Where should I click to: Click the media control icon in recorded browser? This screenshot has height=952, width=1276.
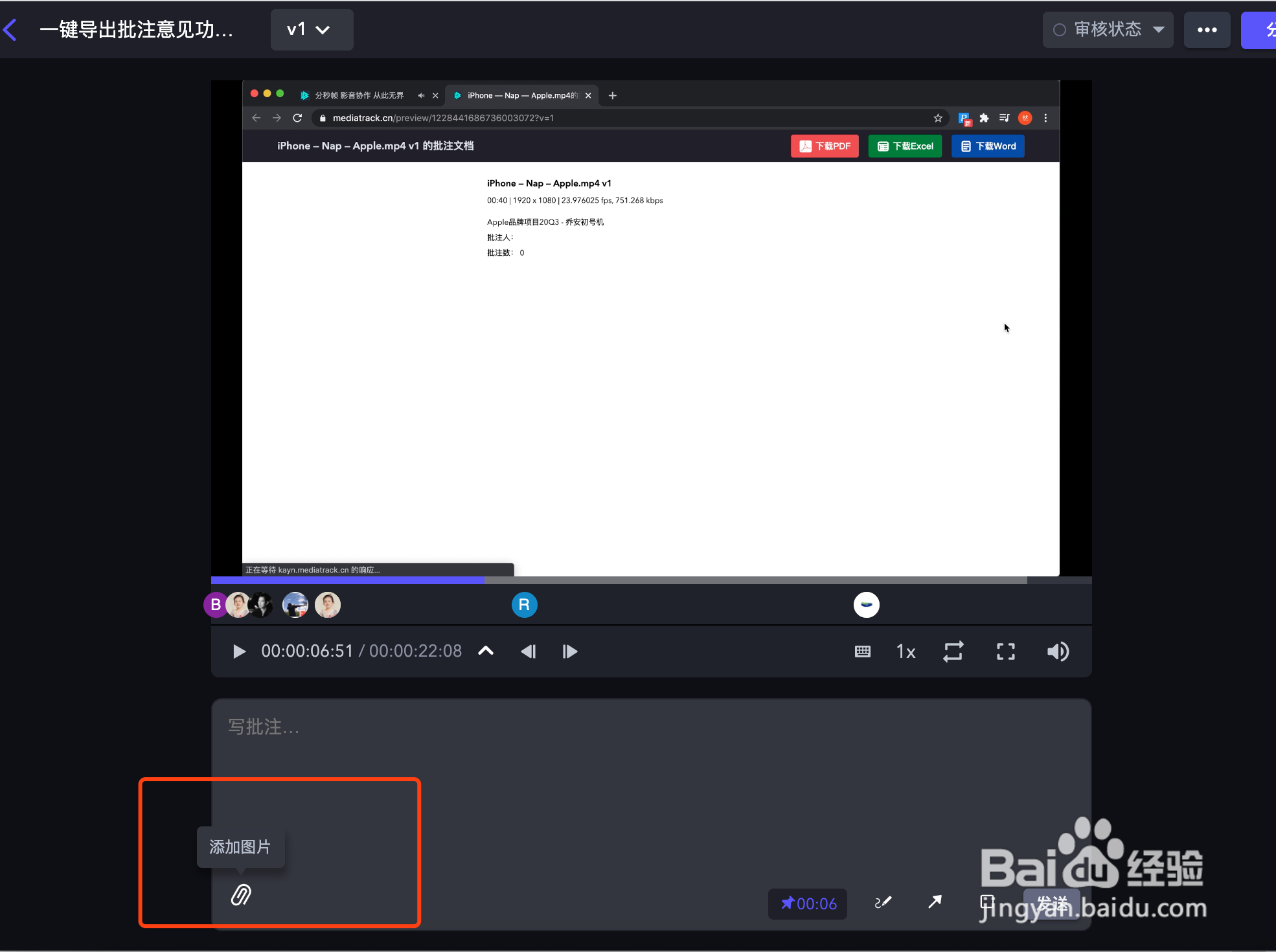click(x=1004, y=118)
